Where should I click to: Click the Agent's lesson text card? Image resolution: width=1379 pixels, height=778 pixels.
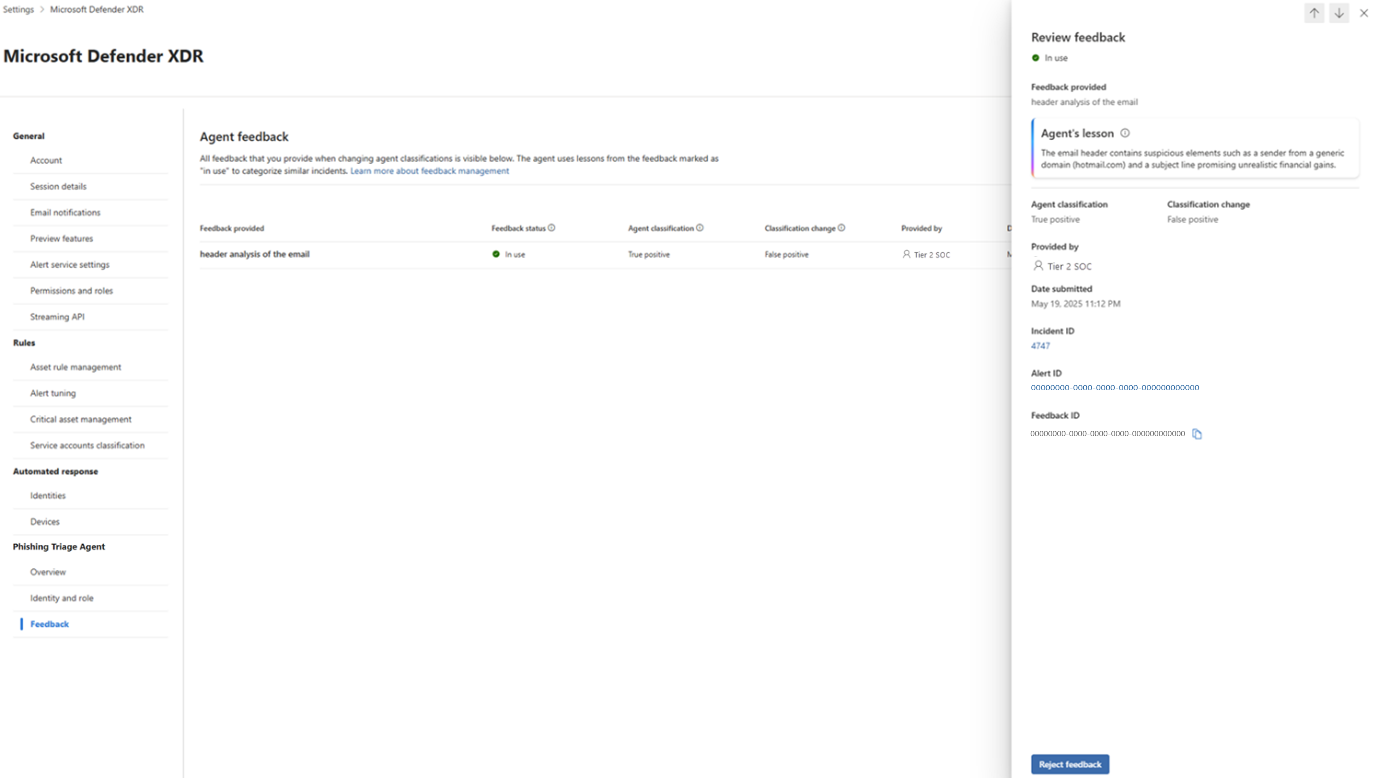[1196, 148]
